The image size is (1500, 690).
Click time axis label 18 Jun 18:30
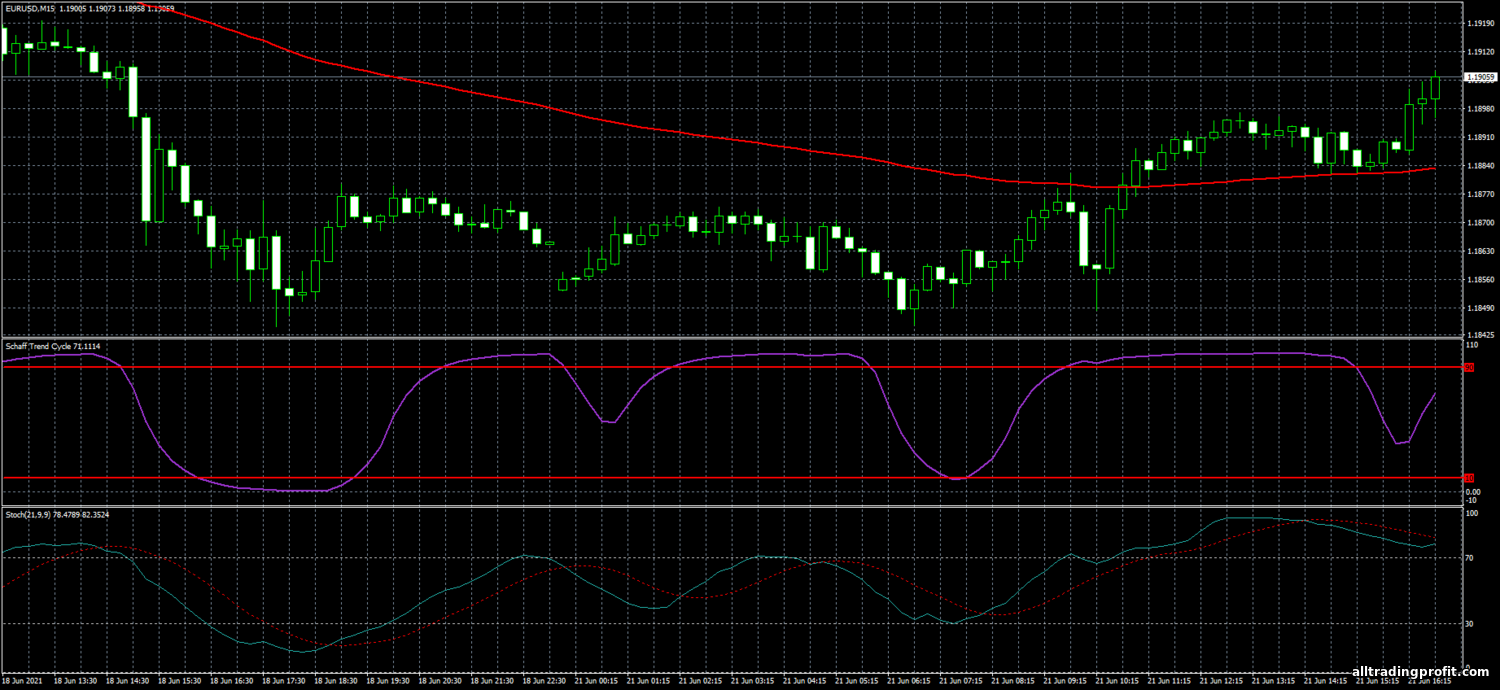click(336, 680)
